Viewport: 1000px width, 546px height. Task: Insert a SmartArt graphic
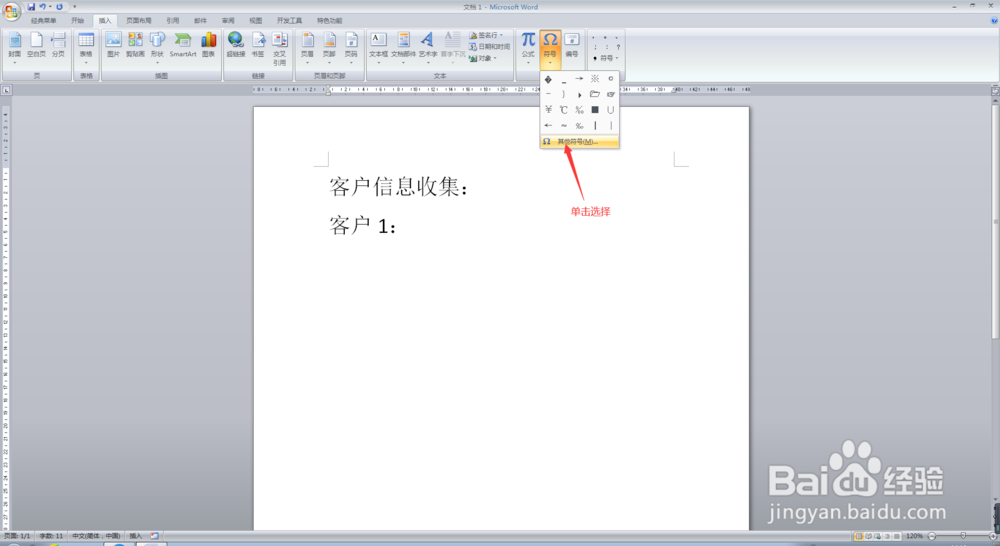[x=183, y=45]
